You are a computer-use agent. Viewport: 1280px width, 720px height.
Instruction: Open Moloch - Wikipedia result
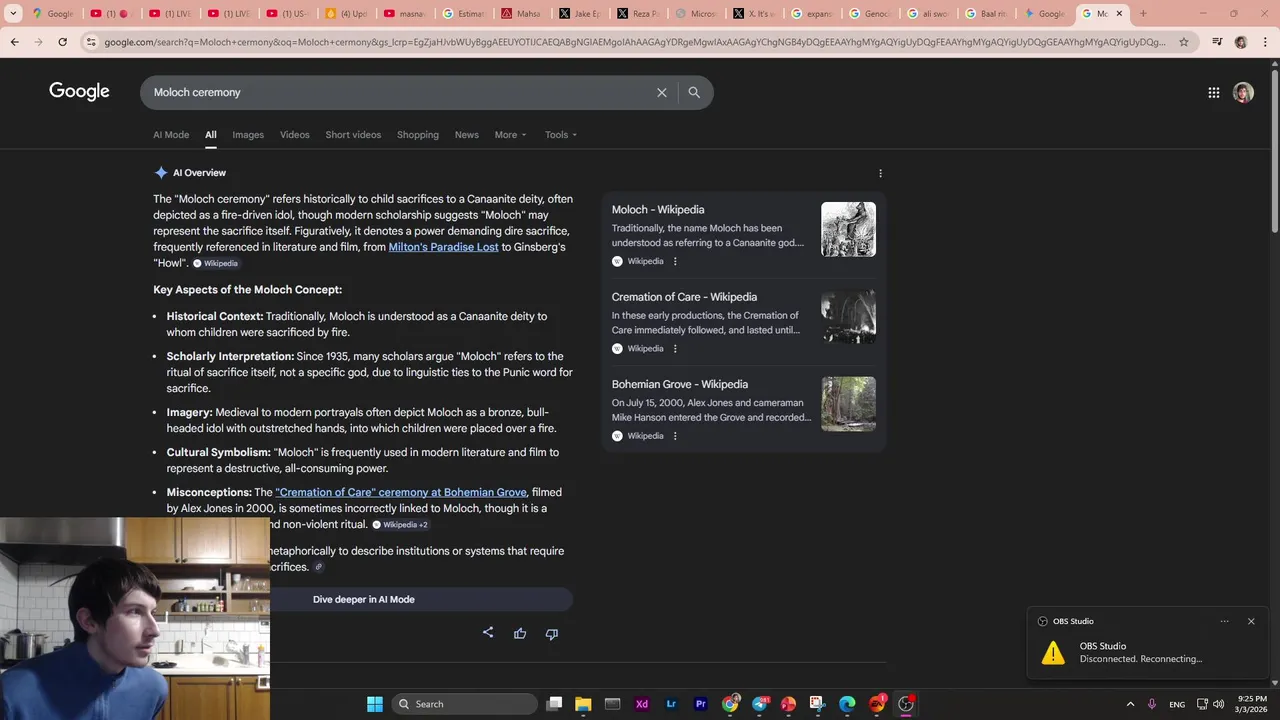(658, 210)
